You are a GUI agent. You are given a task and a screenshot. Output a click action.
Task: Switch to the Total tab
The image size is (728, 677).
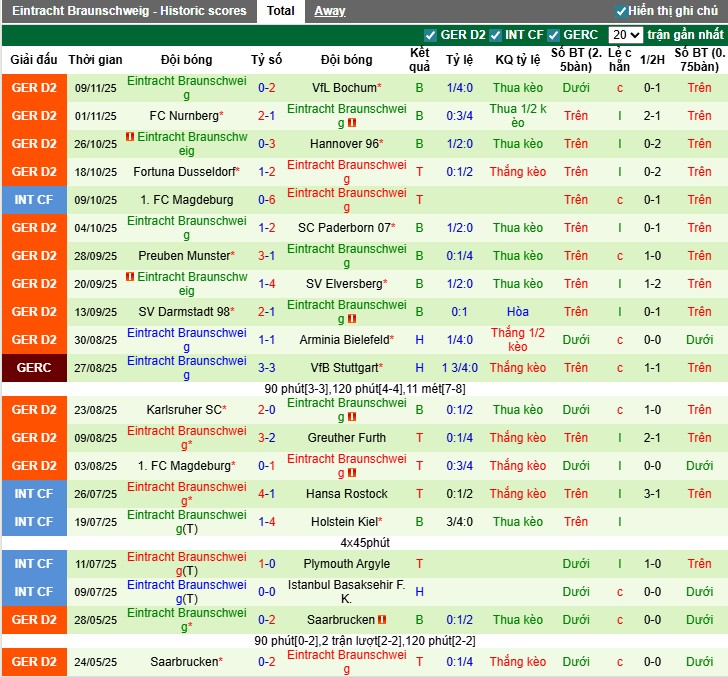coord(280,11)
